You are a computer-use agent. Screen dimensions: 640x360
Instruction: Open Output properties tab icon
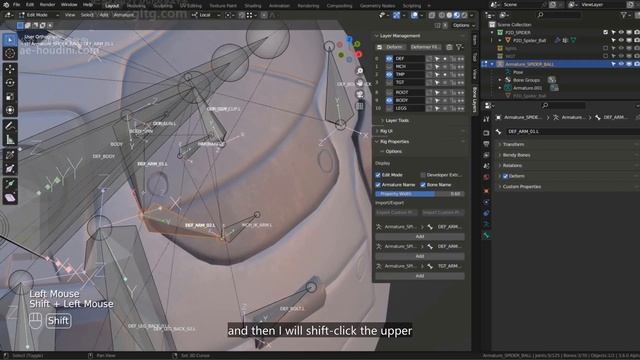(x=486, y=144)
